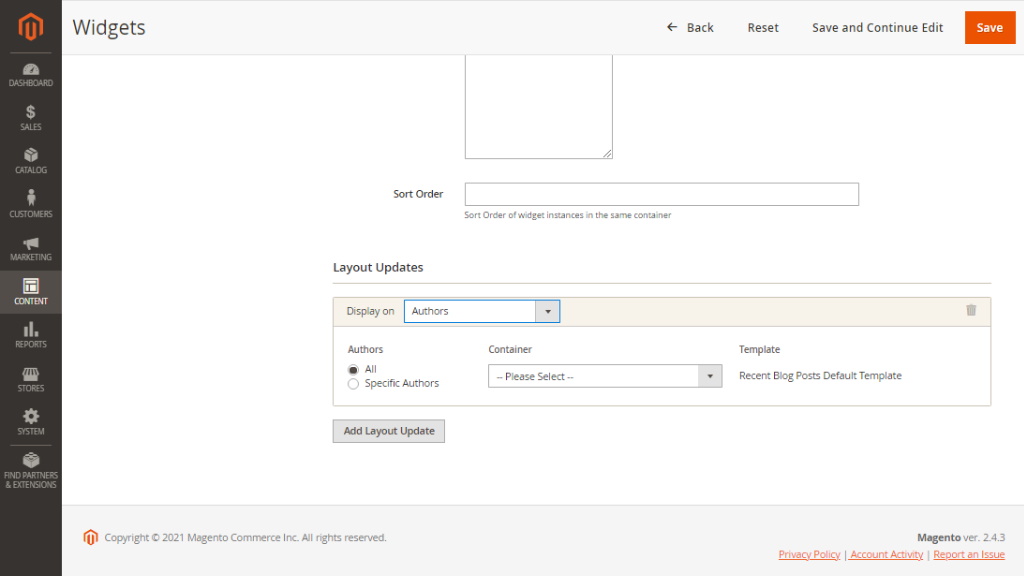The height and width of the screenshot is (576, 1024).
Task: Click Save and Continue Edit
Action: (x=877, y=27)
